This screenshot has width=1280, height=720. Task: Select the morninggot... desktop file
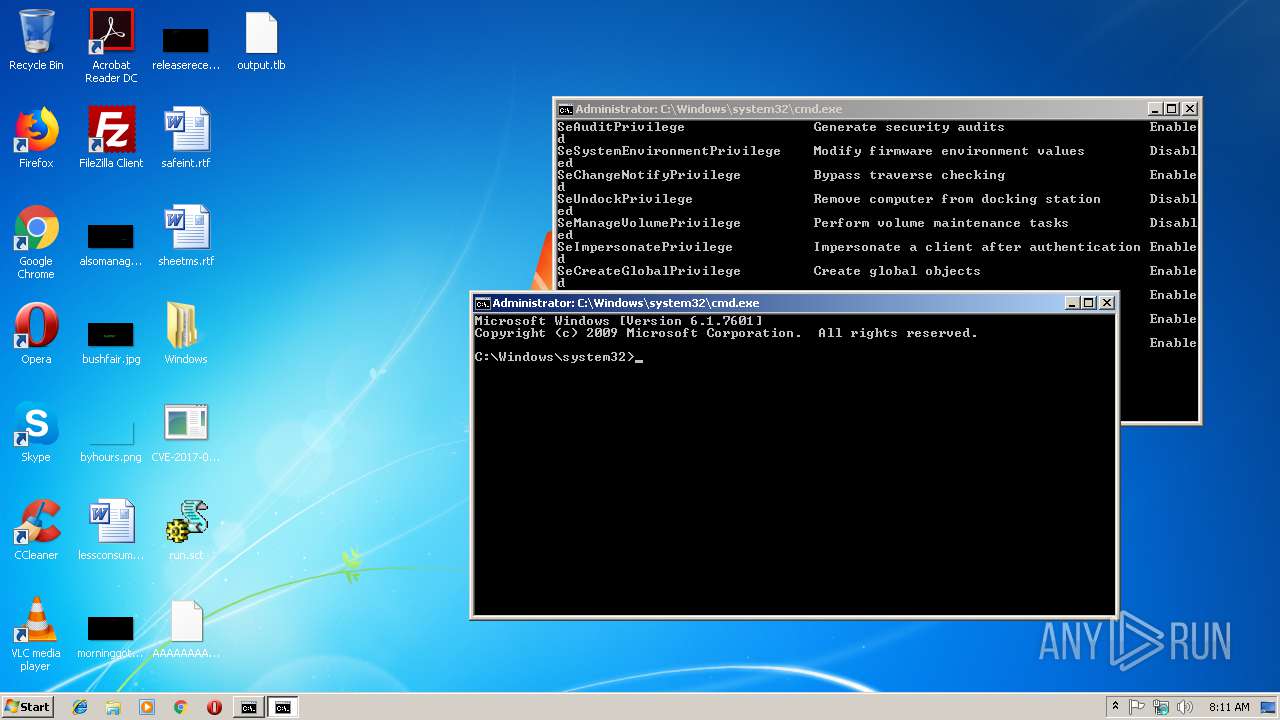pos(111,637)
